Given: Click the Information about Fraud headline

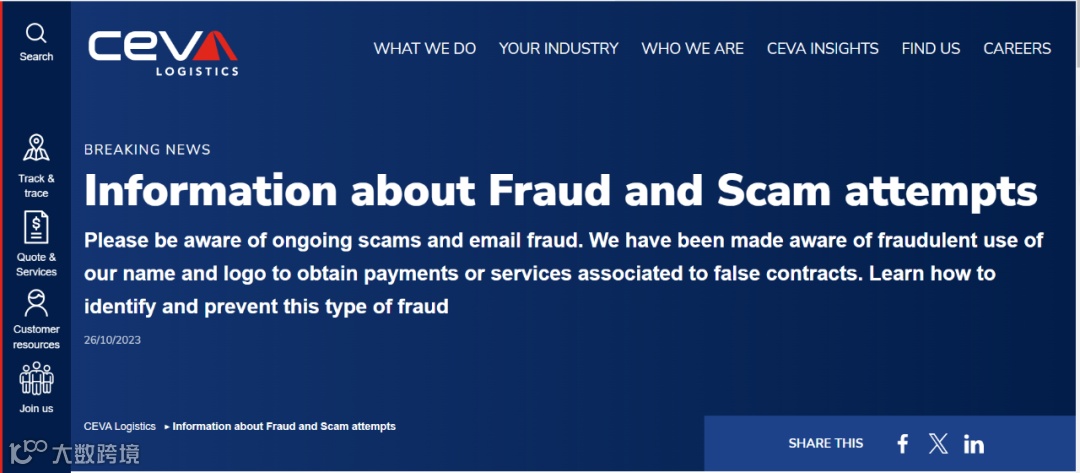Looking at the screenshot, I should 560,190.
